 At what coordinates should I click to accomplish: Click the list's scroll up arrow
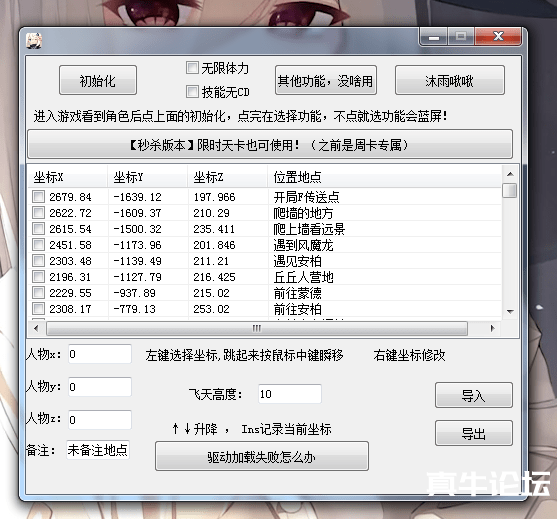pos(510,174)
